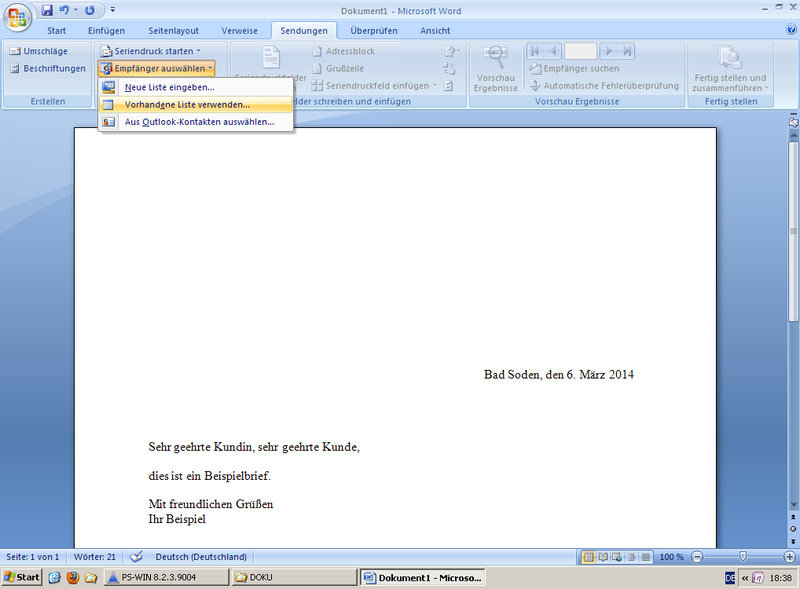This screenshot has width=800, height=589.
Task: Open the Windows Start button
Action: pos(21,577)
